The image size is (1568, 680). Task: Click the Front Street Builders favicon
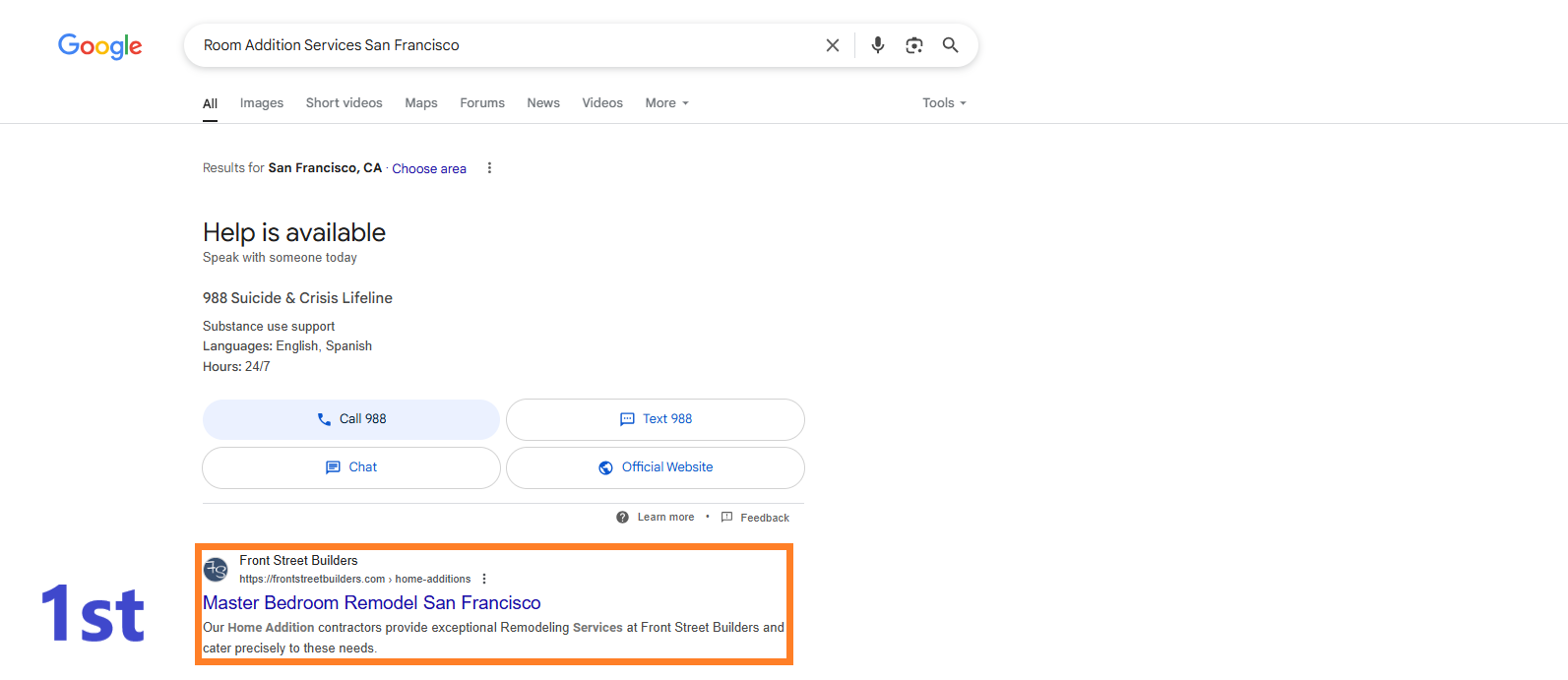coord(216,569)
